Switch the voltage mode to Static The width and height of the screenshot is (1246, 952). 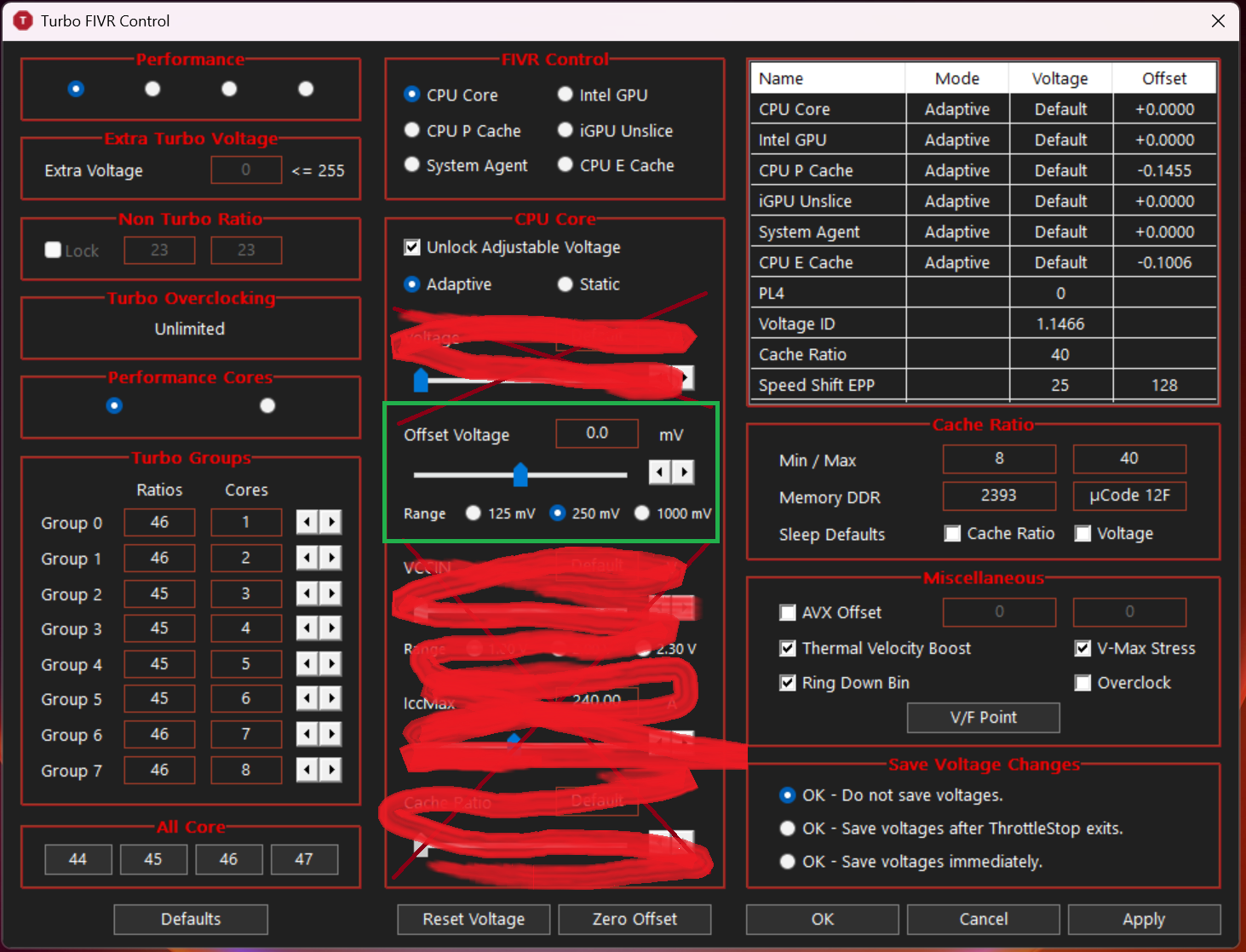click(x=566, y=284)
